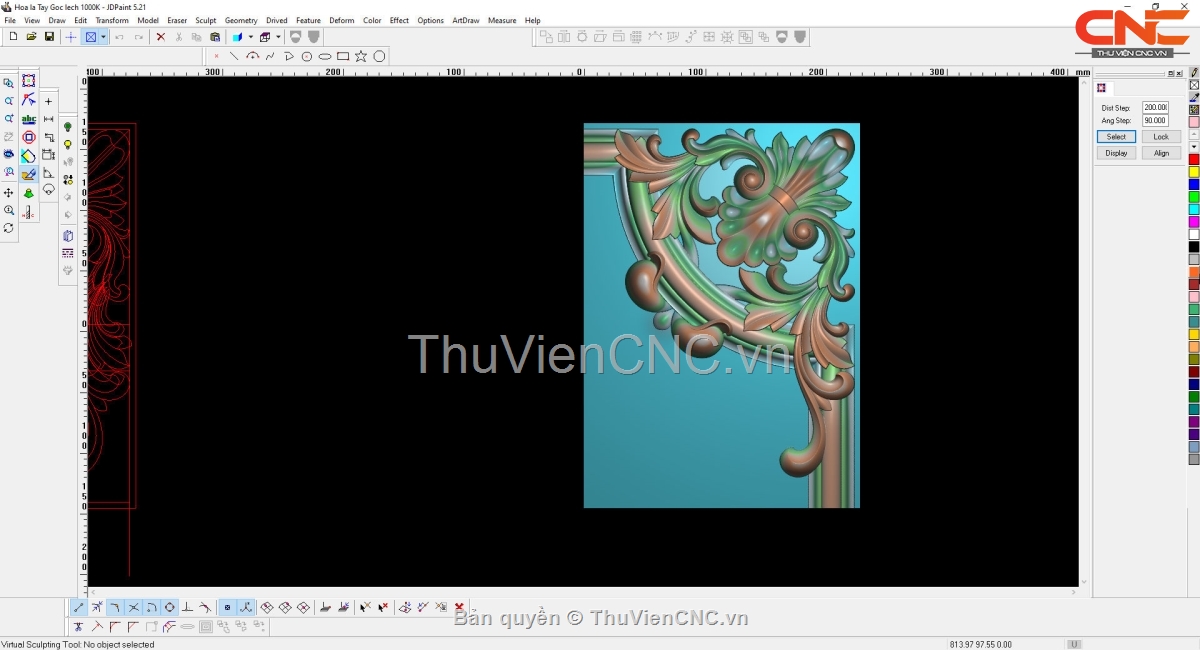
Task: Toggle the endpoint snap button
Action: pyautogui.click(x=79, y=607)
